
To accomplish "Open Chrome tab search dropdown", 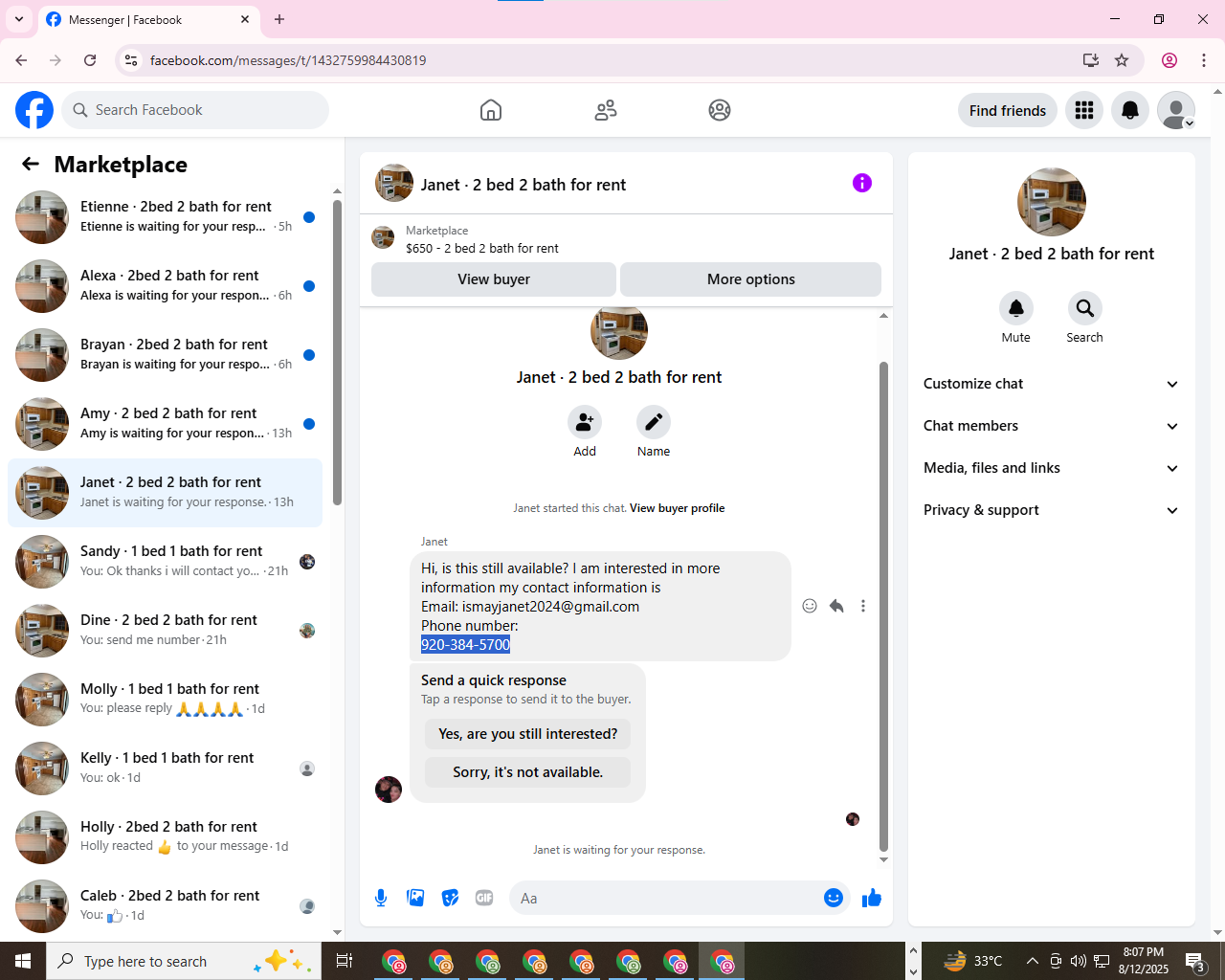I will (x=19, y=19).
